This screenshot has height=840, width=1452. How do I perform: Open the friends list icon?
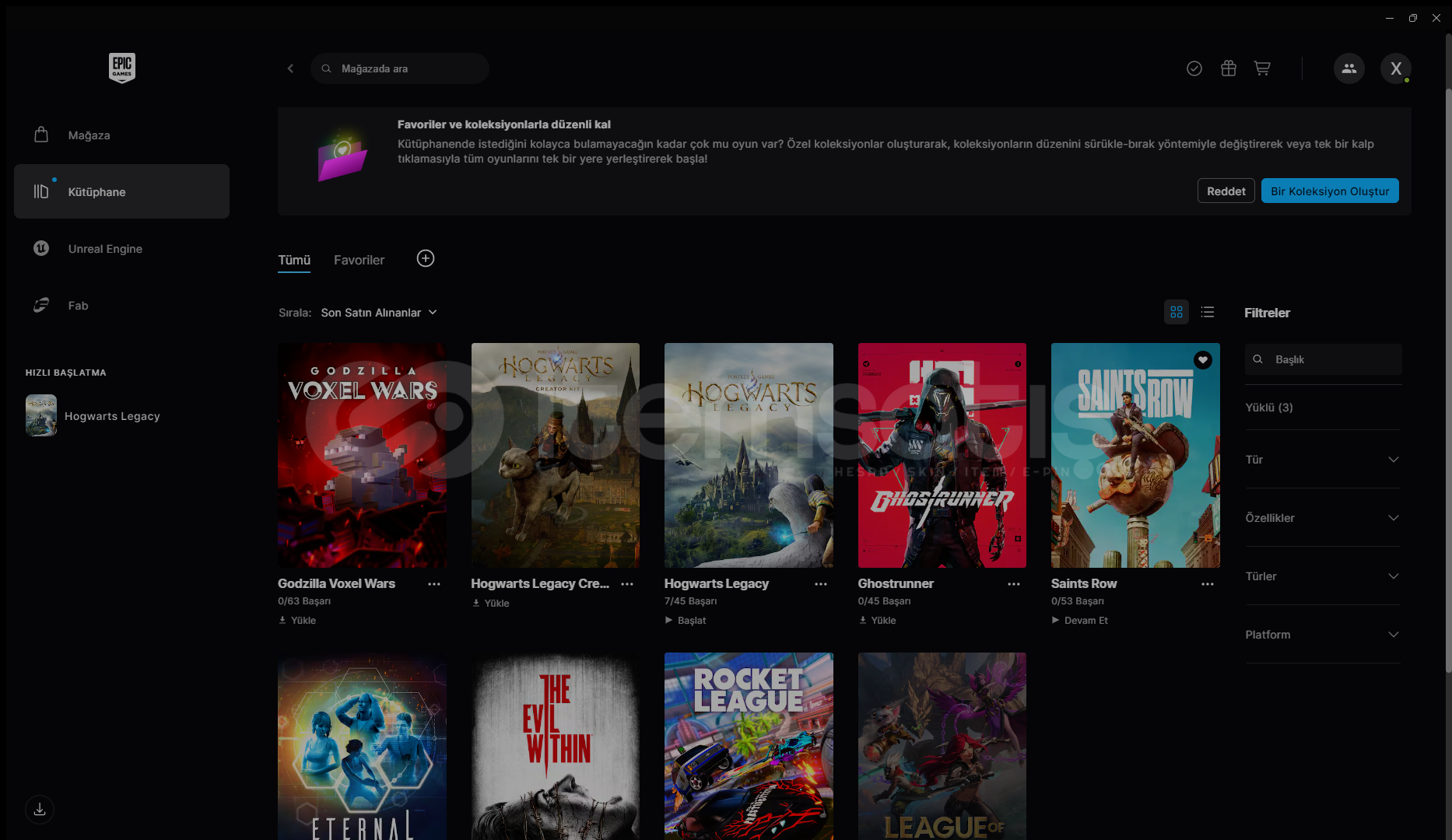pos(1349,68)
